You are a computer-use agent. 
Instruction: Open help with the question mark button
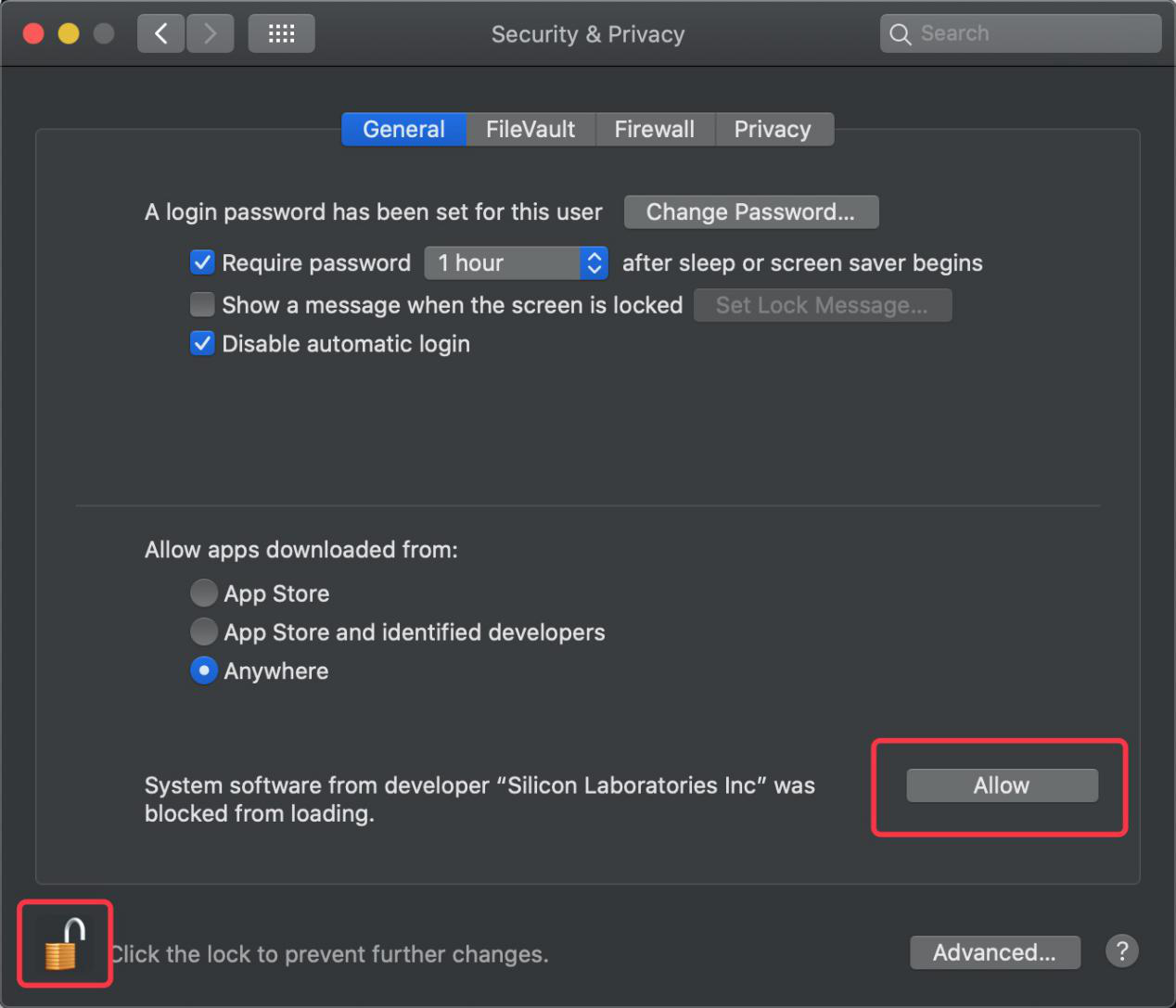[x=1121, y=951]
